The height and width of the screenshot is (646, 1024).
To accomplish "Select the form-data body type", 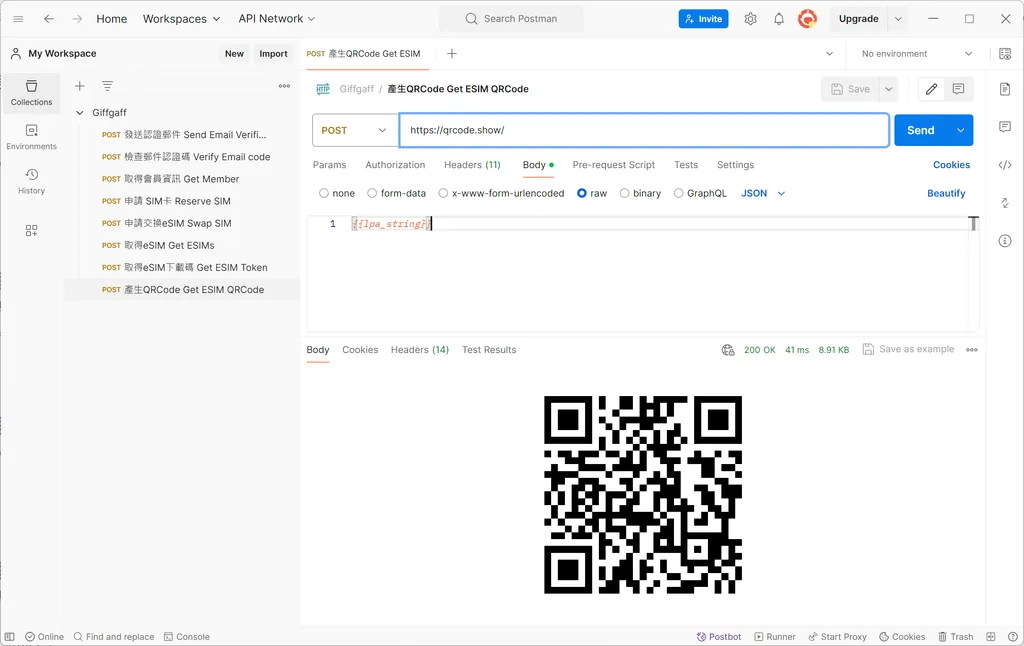I will point(372,193).
